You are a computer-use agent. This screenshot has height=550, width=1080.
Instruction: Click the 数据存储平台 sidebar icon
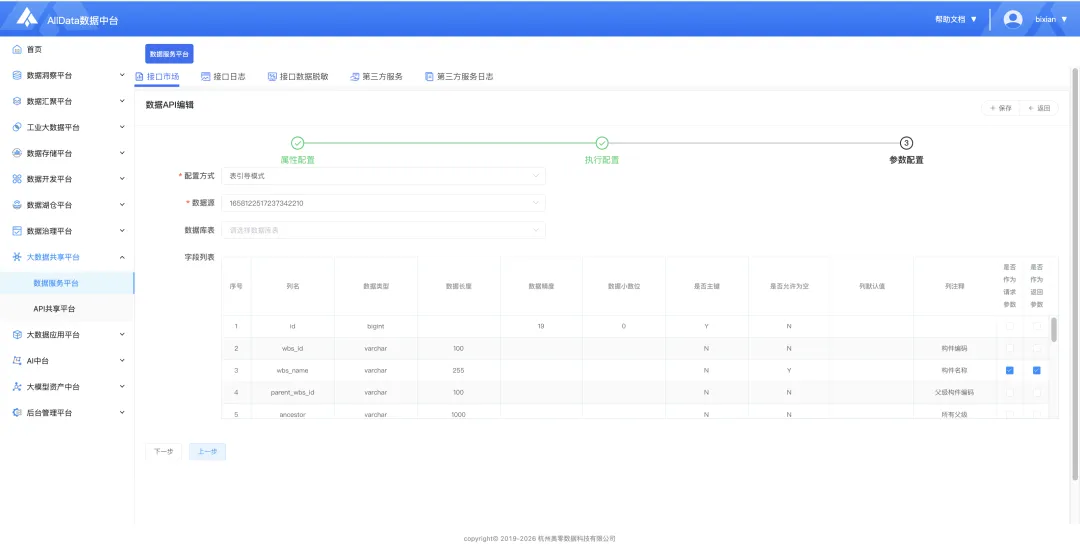coord(17,154)
